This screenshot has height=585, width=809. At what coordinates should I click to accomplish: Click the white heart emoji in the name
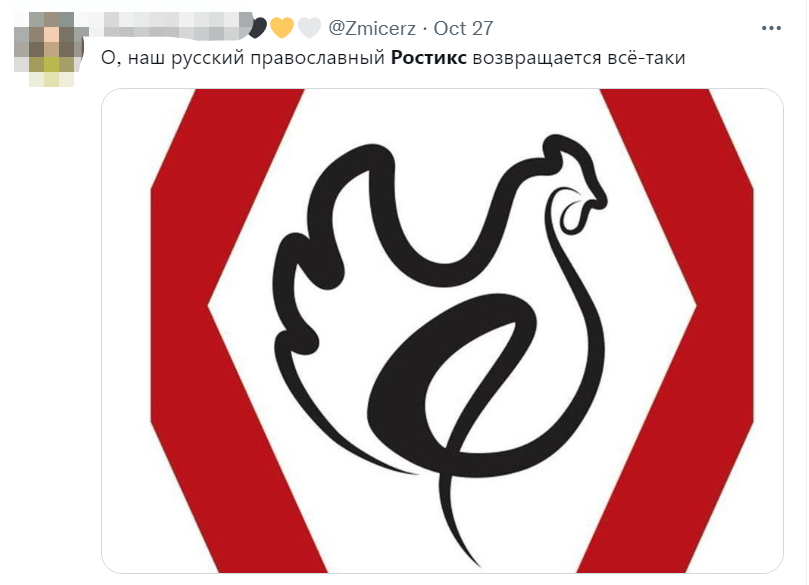pyautogui.click(x=309, y=28)
